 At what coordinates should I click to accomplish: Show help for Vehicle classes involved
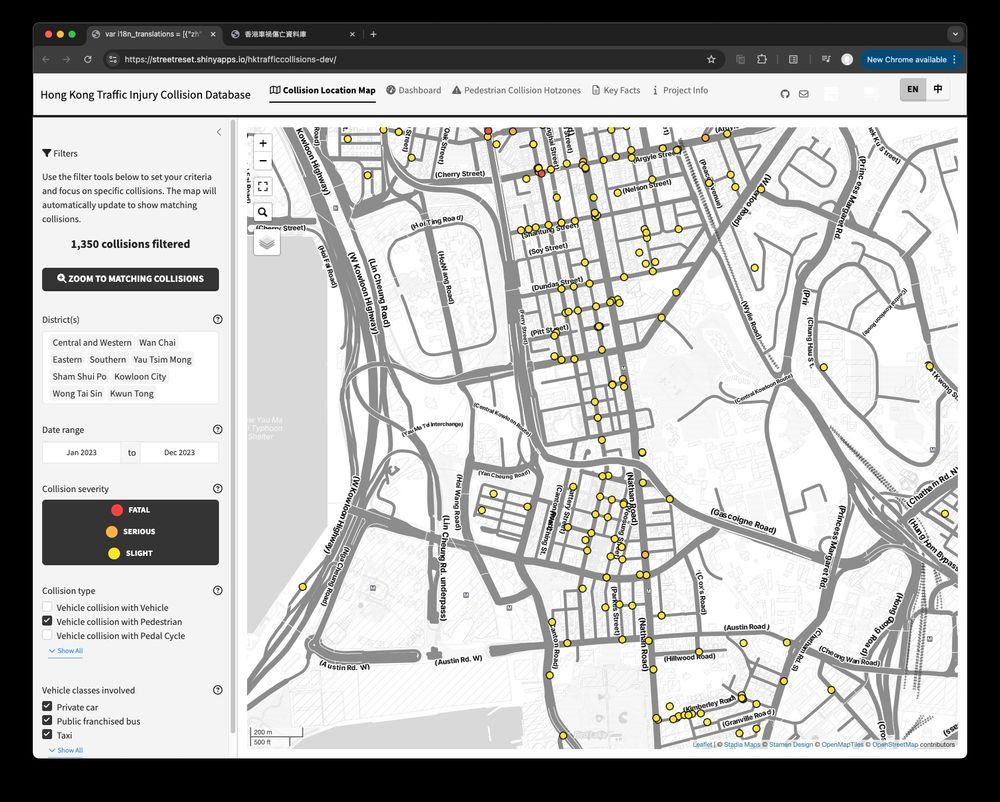click(x=217, y=690)
